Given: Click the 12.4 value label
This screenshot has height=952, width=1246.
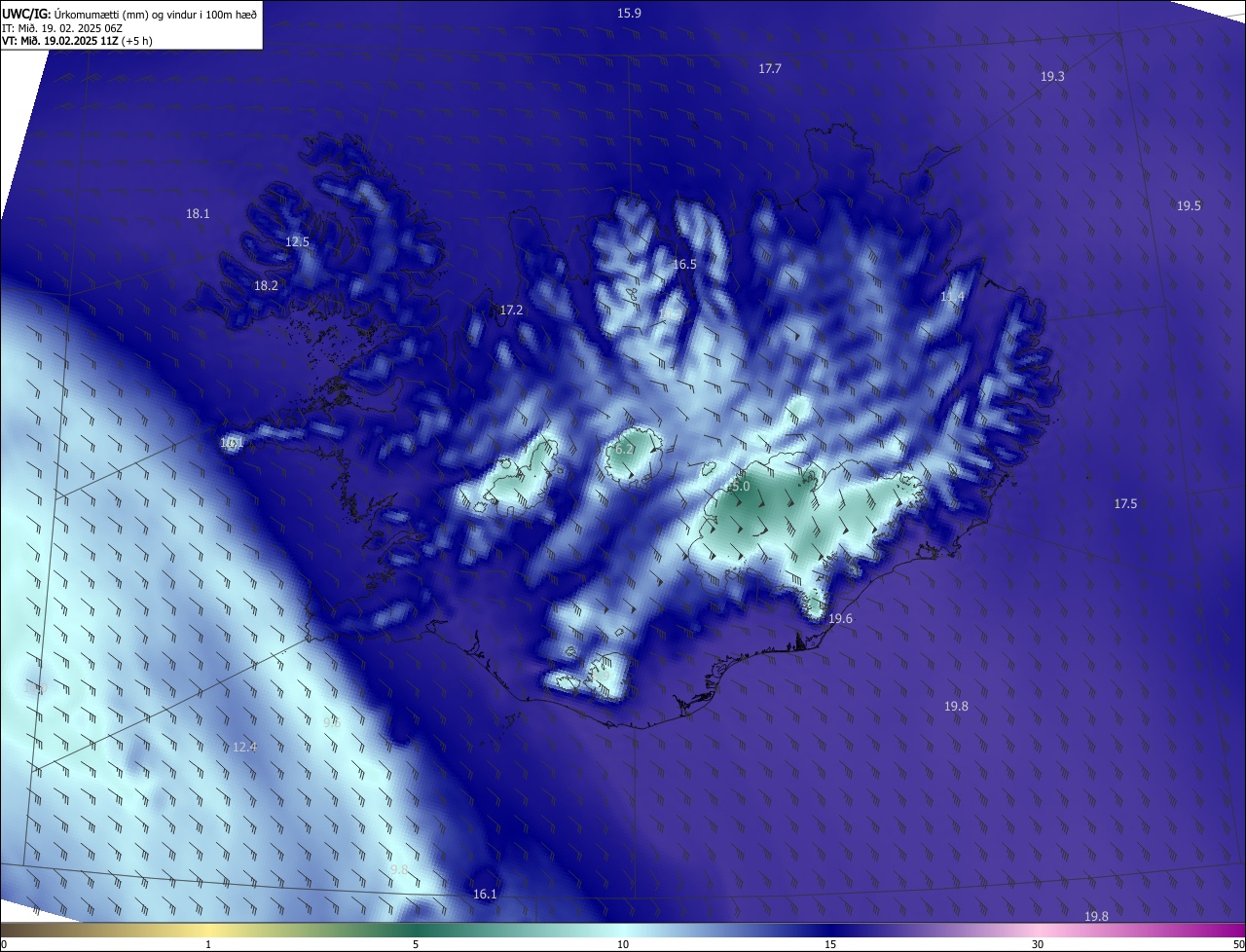Looking at the screenshot, I should [244, 747].
